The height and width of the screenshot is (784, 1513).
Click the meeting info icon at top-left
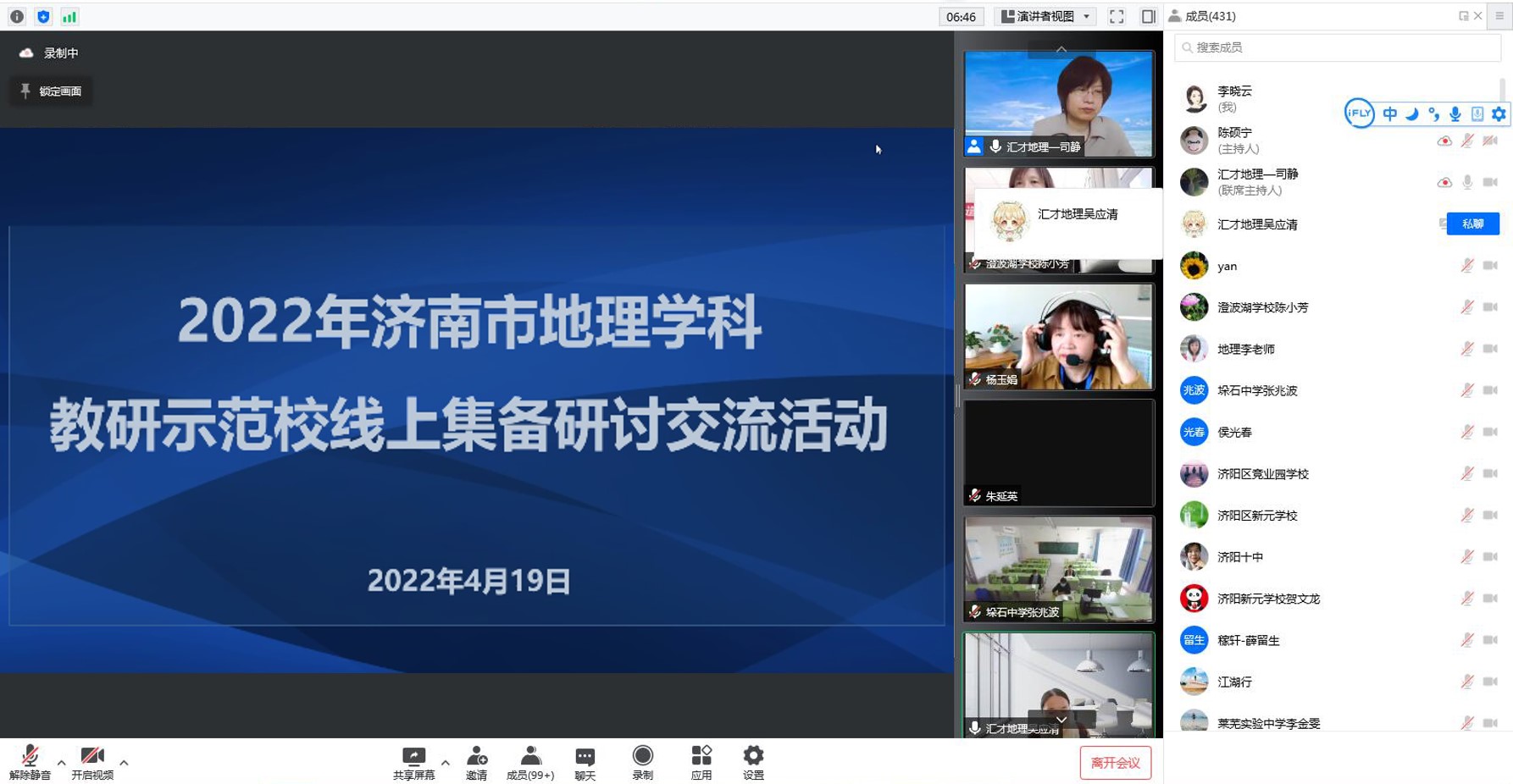tap(17, 16)
